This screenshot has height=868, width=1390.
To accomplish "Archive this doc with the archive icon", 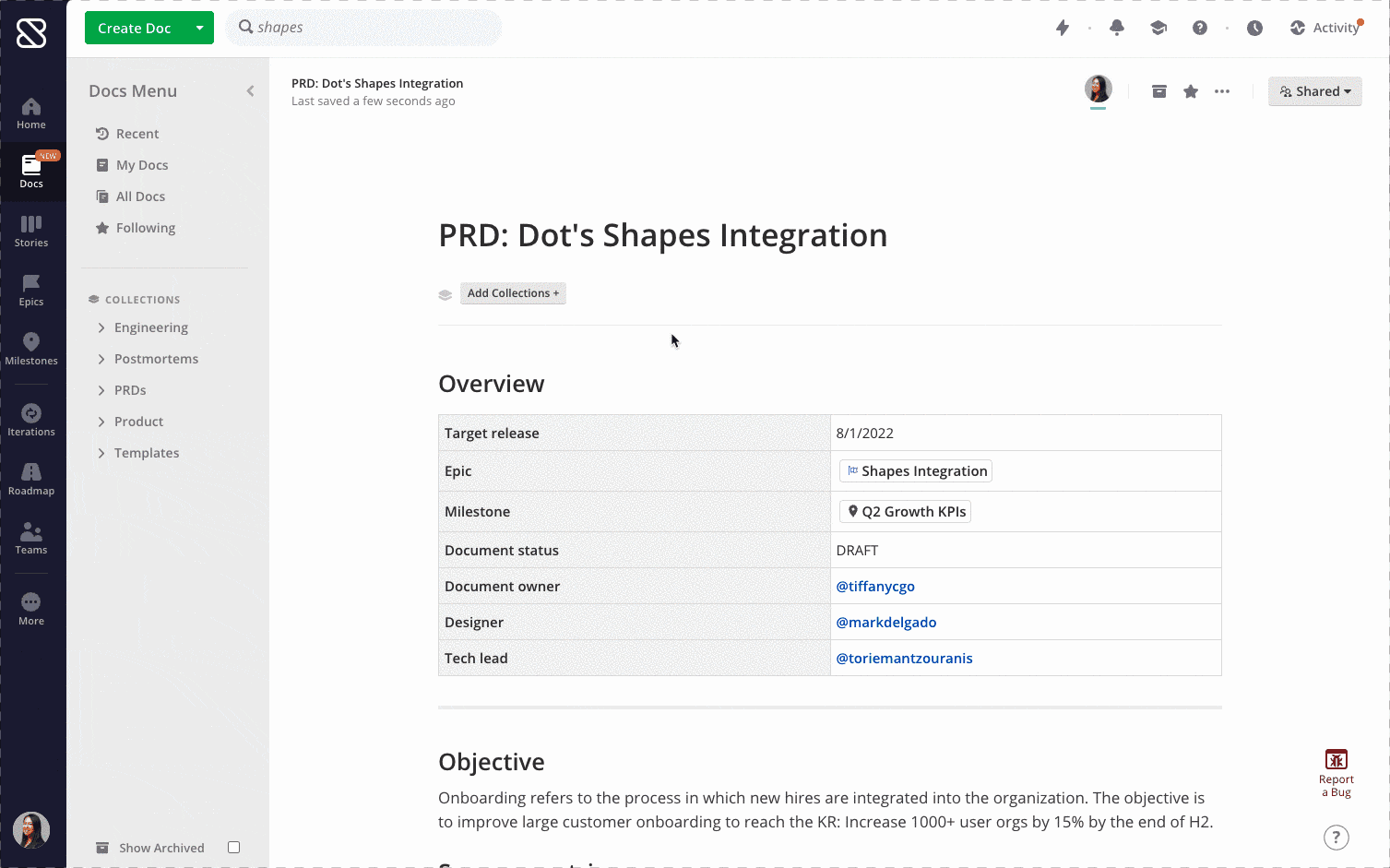I will click(1159, 91).
